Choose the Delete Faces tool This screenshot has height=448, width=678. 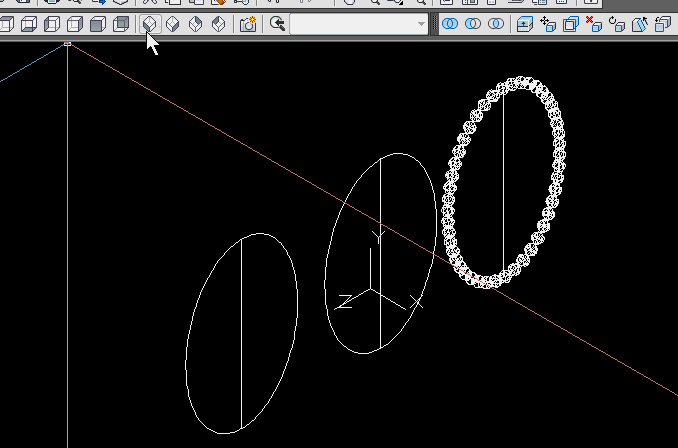click(593, 23)
